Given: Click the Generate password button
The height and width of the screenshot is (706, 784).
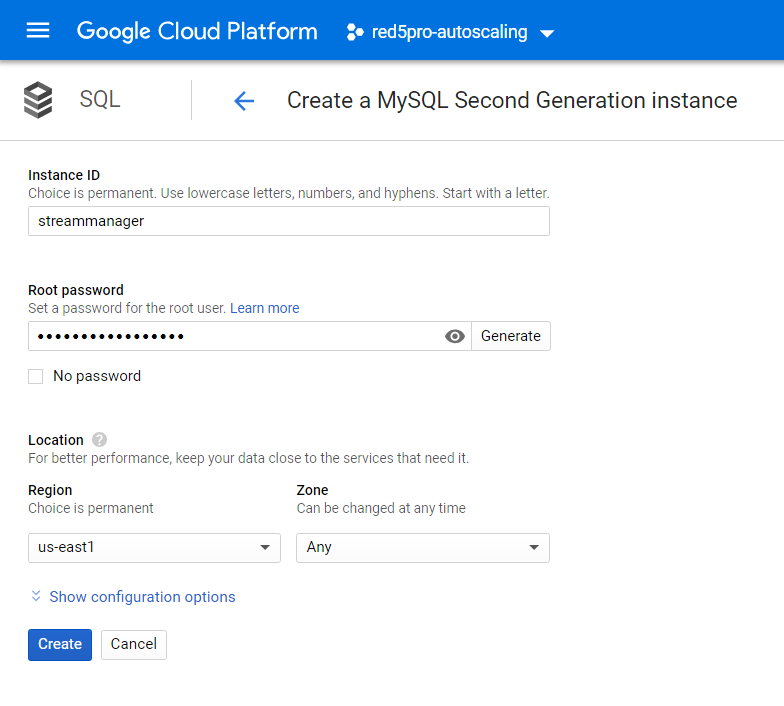Looking at the screenshot, I should point(510,336).
